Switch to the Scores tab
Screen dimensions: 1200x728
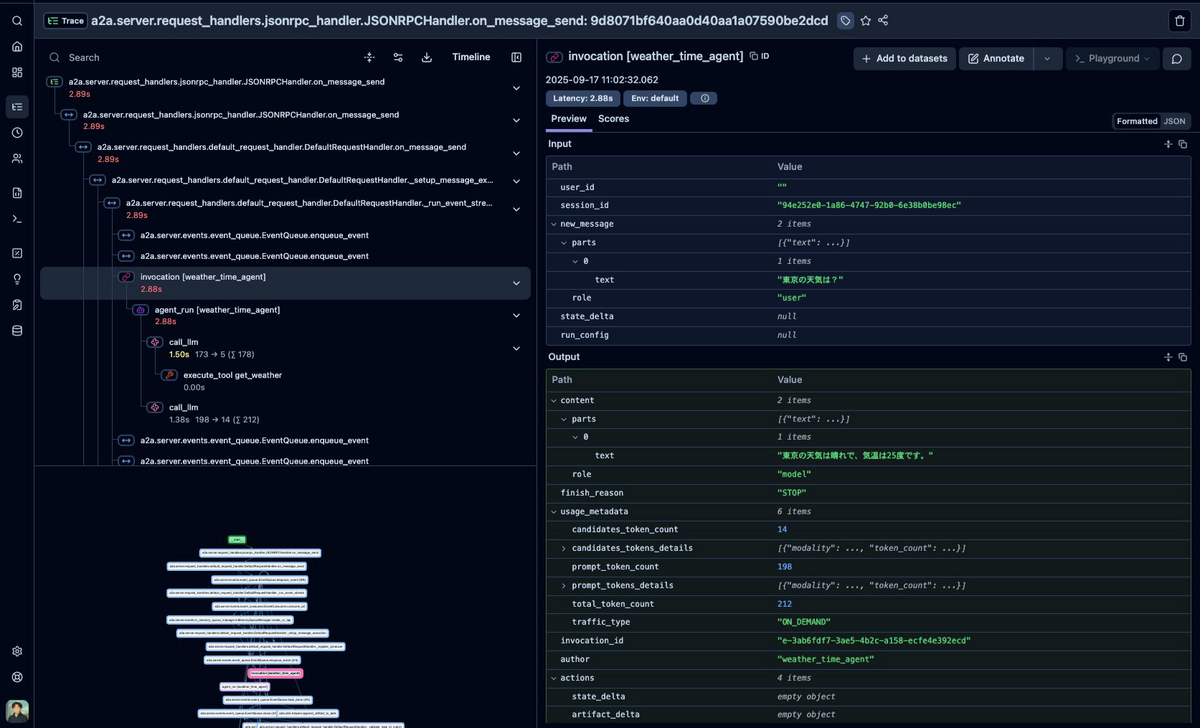[x=613, y=119]
